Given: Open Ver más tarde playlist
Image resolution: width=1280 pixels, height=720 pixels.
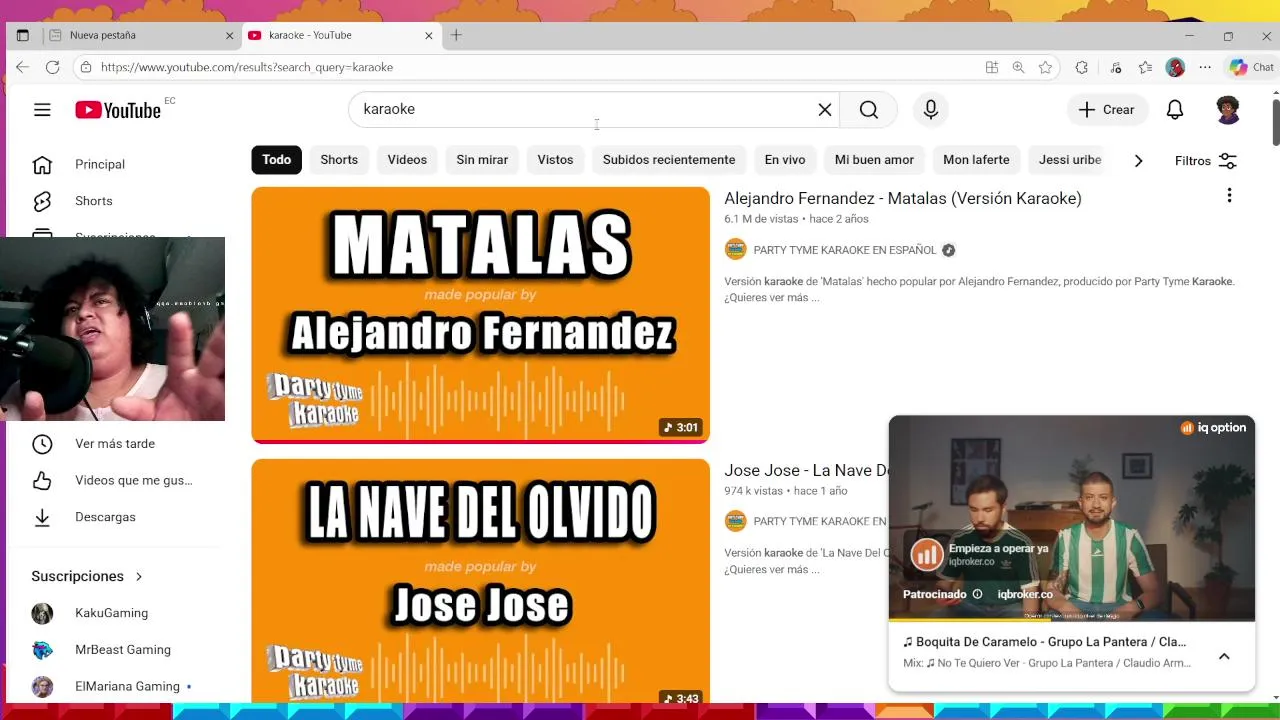Looking at the screenshot, I should [x=115, y=444].
